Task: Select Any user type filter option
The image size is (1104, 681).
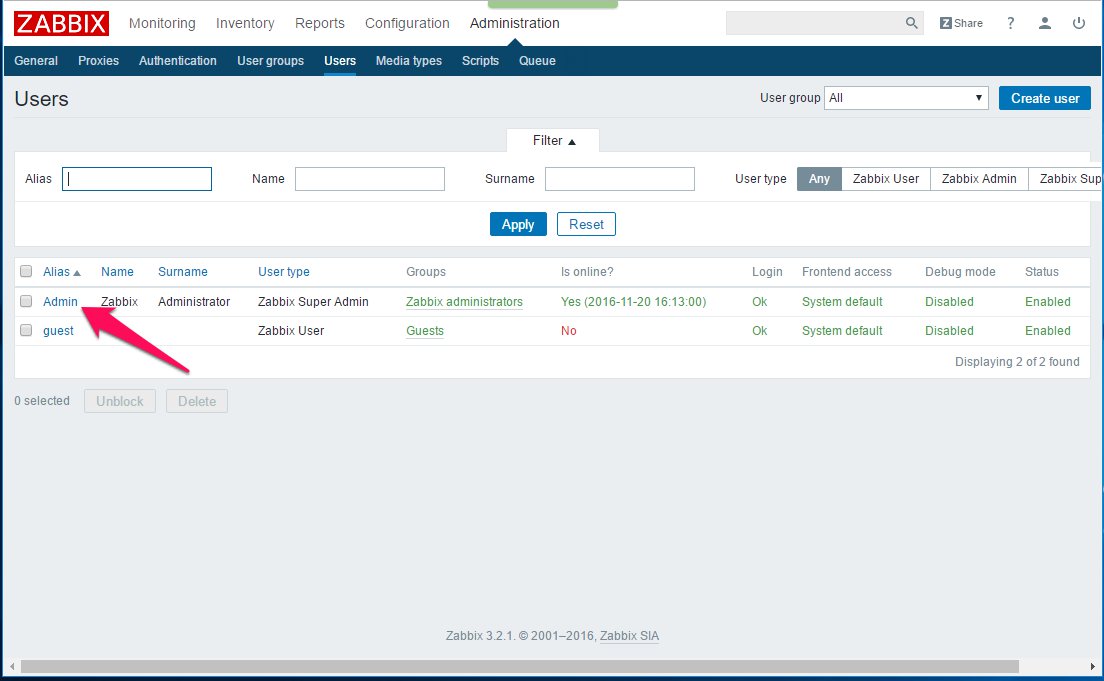Action: [x=819, y=179]
